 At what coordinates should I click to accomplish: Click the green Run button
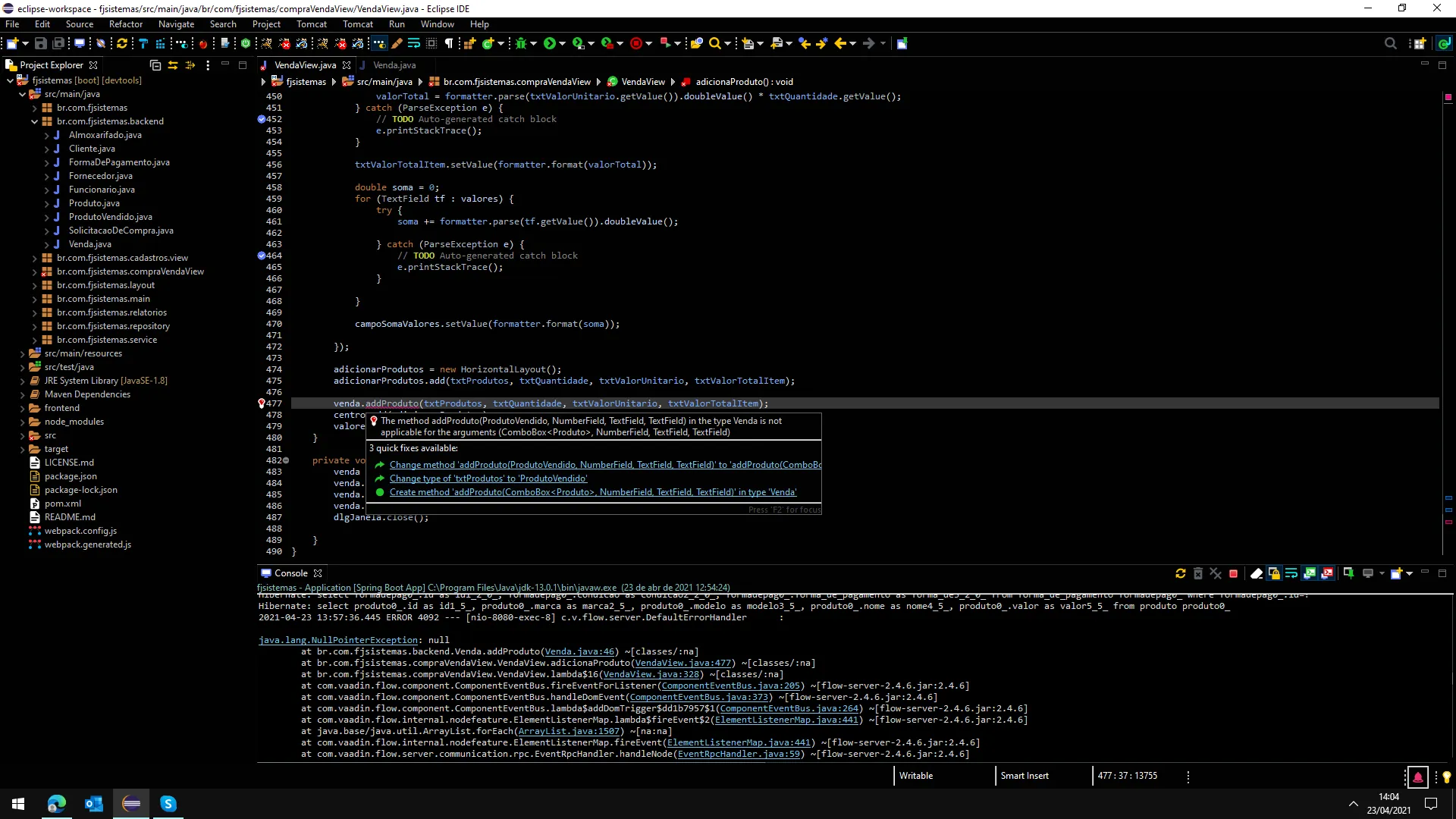(x=550, y=44)
